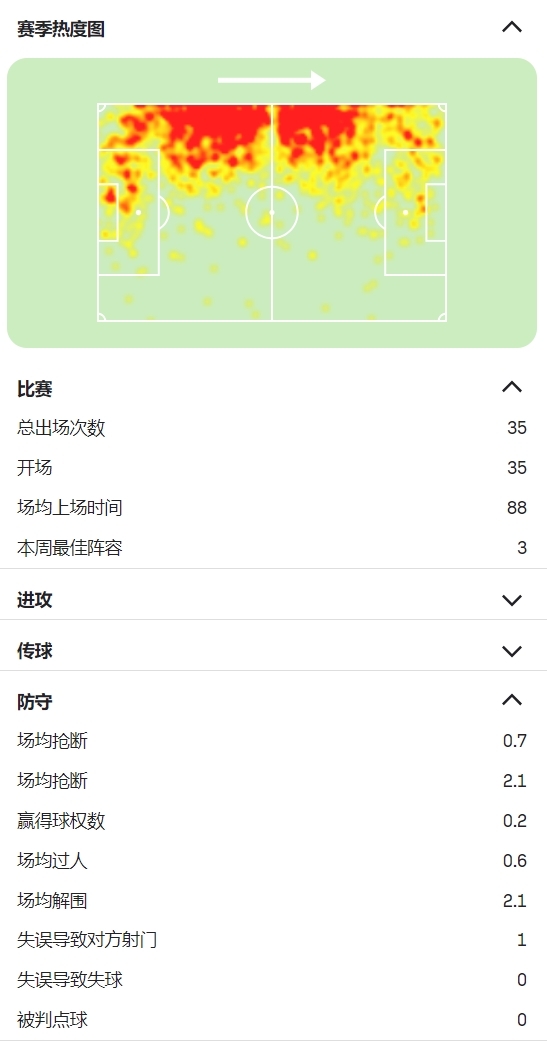Click the 总出场次数 stat row
This screenshot has width=547, height=1042.
pos(273,428)
